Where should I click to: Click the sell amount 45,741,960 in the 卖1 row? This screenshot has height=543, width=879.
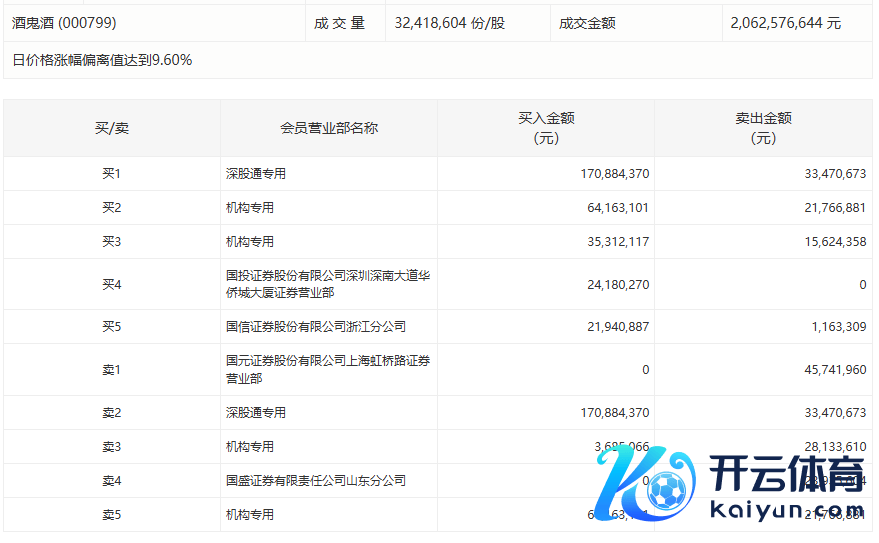tap(831, 370)
